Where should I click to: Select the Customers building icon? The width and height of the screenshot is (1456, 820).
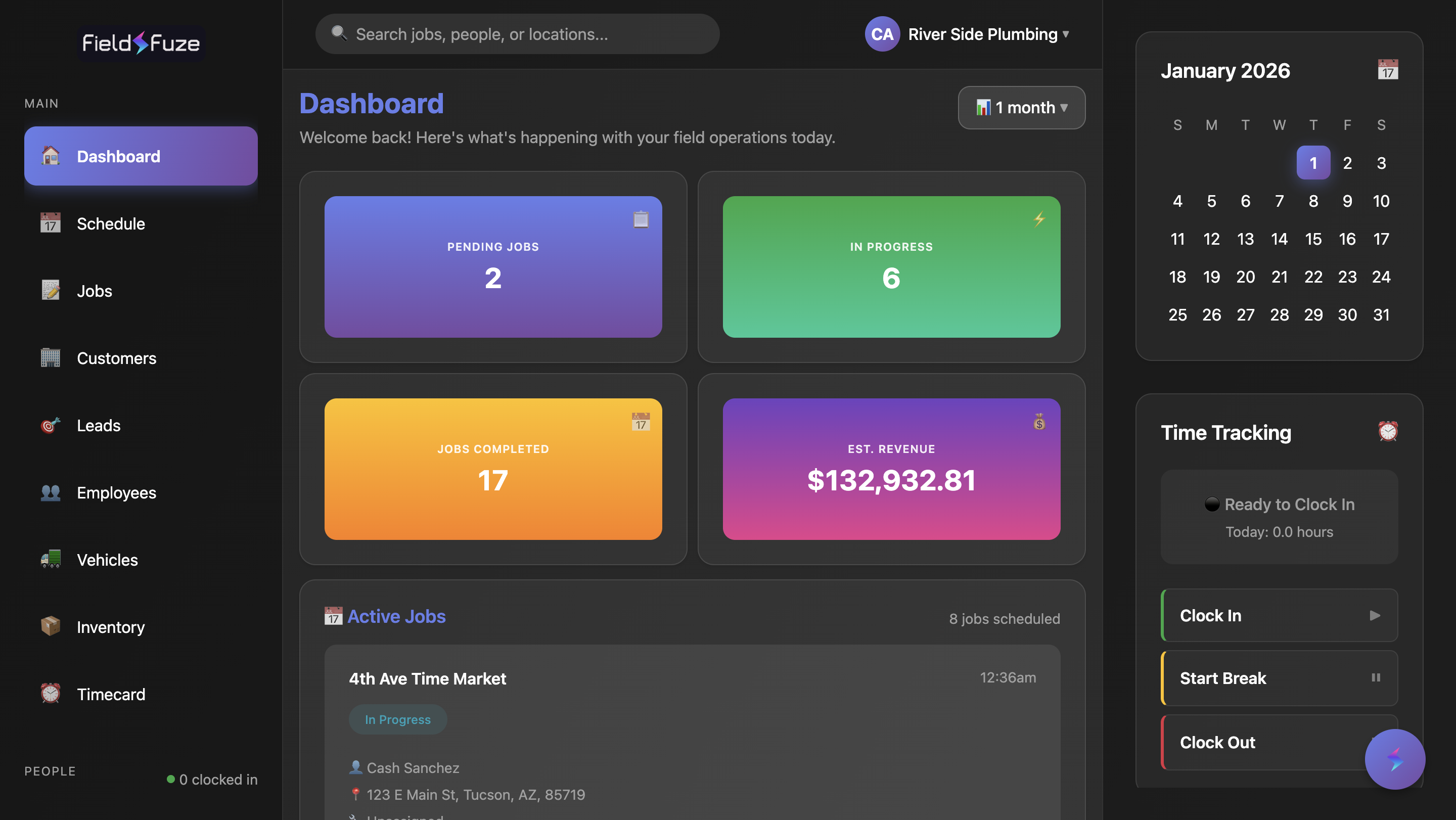(x=51, y=358)
